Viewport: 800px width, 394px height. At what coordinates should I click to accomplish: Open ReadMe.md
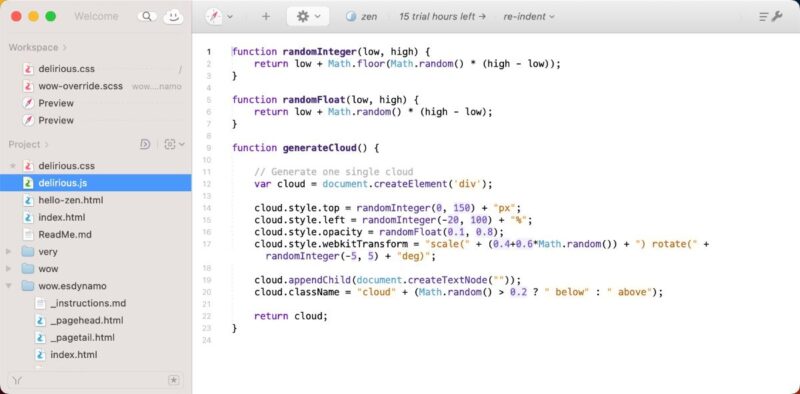click(x=65, y=235)
